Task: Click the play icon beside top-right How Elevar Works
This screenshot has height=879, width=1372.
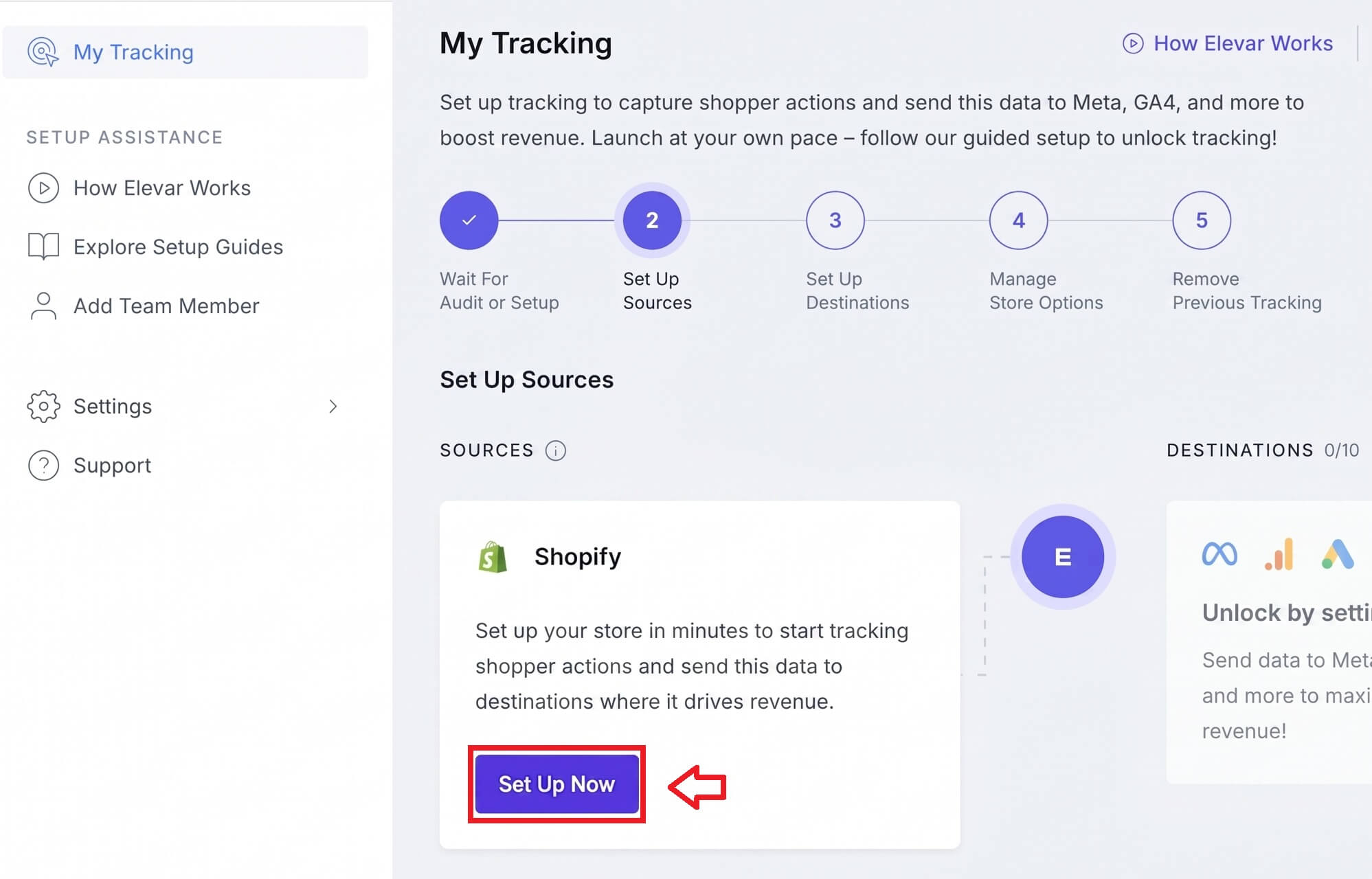Action: 1133,43
